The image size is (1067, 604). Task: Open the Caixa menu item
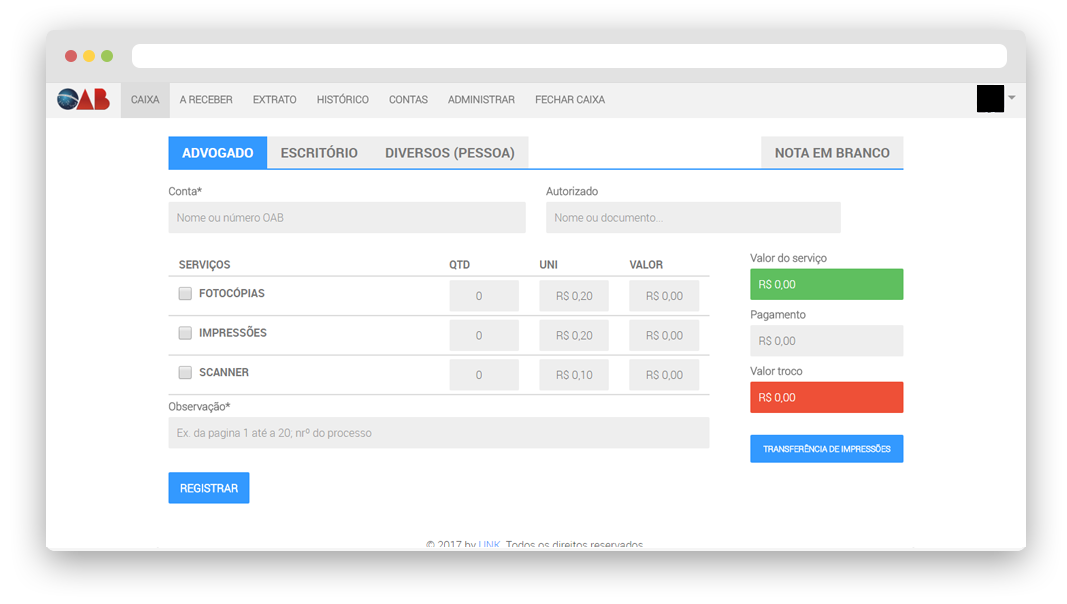[x=145, y=100]
